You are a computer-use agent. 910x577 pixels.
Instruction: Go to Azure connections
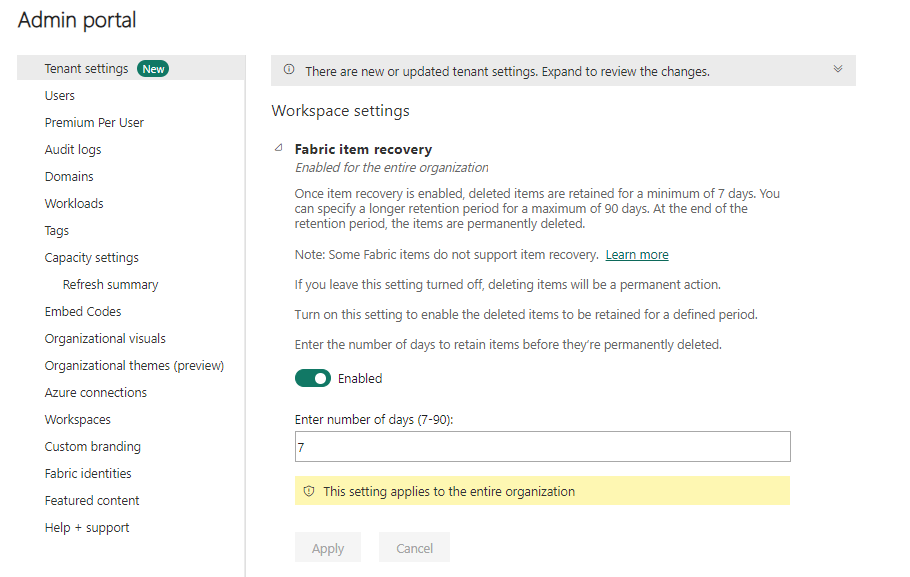pos(95,393)
